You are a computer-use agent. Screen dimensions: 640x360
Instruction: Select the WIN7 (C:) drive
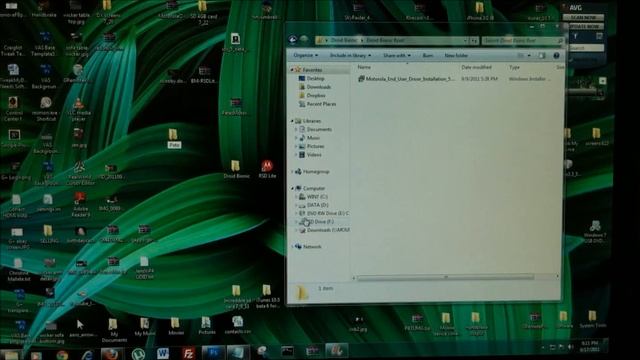pos(317,197)
